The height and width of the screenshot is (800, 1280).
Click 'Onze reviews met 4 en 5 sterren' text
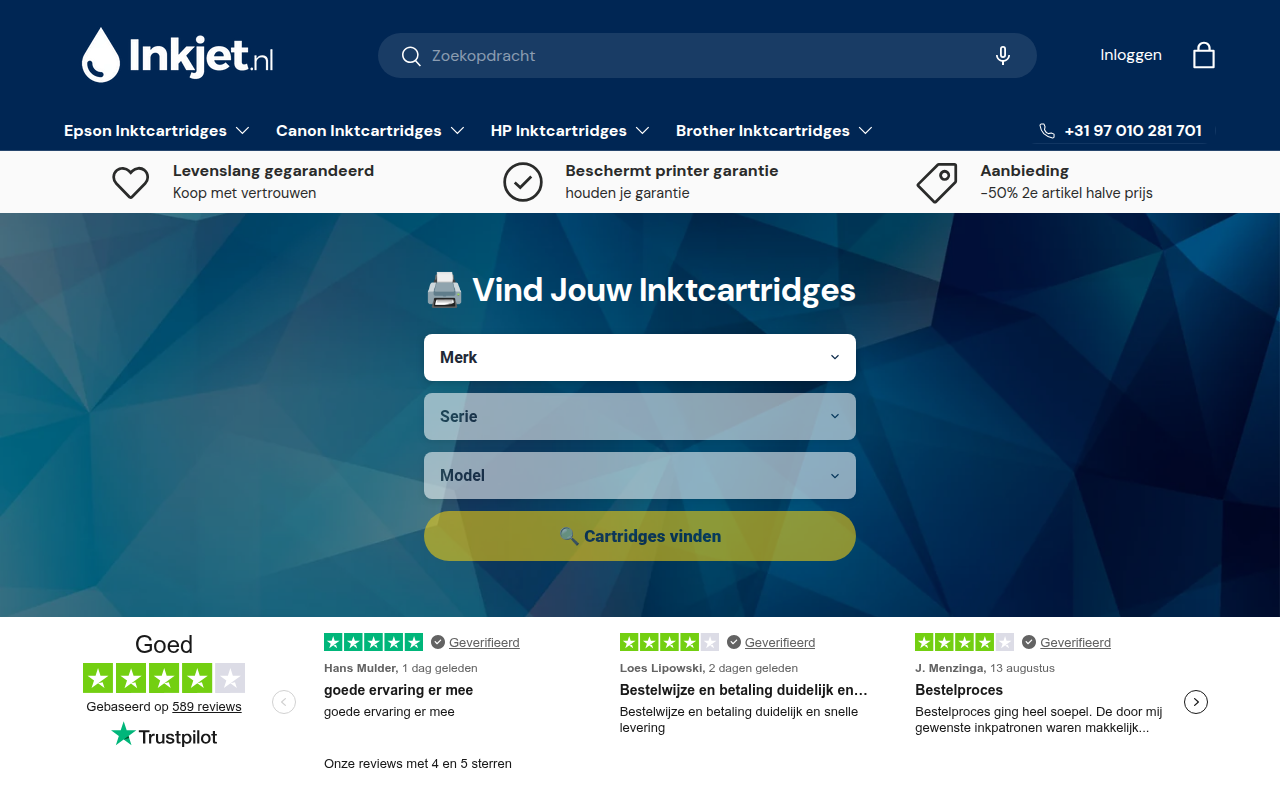(418, 763)
